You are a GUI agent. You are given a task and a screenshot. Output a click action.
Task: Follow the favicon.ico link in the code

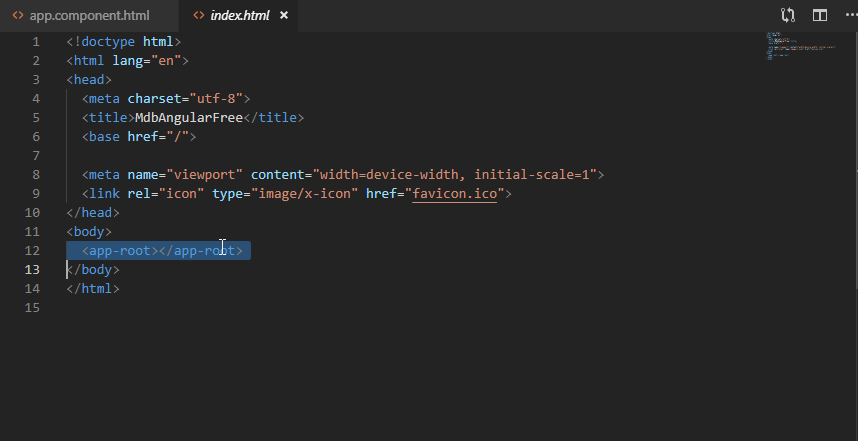(x=458, y=193)
